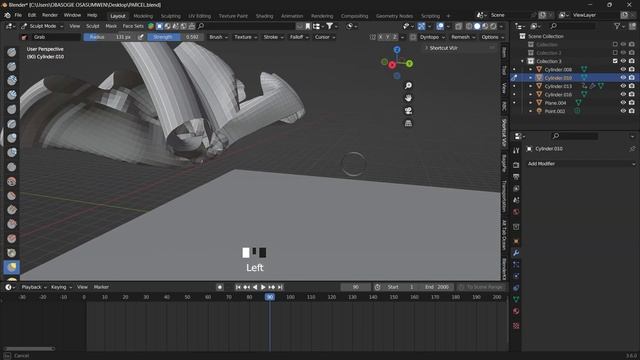Toggle X symmetry button in header
The height and width of the screenshot is (360, 640).
pos(380,37)
